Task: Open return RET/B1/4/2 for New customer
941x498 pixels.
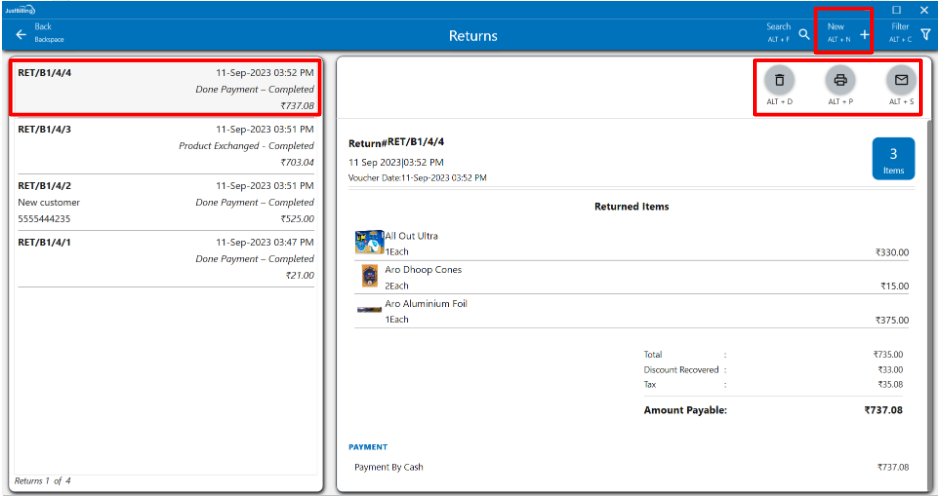Action: [165, 202]
